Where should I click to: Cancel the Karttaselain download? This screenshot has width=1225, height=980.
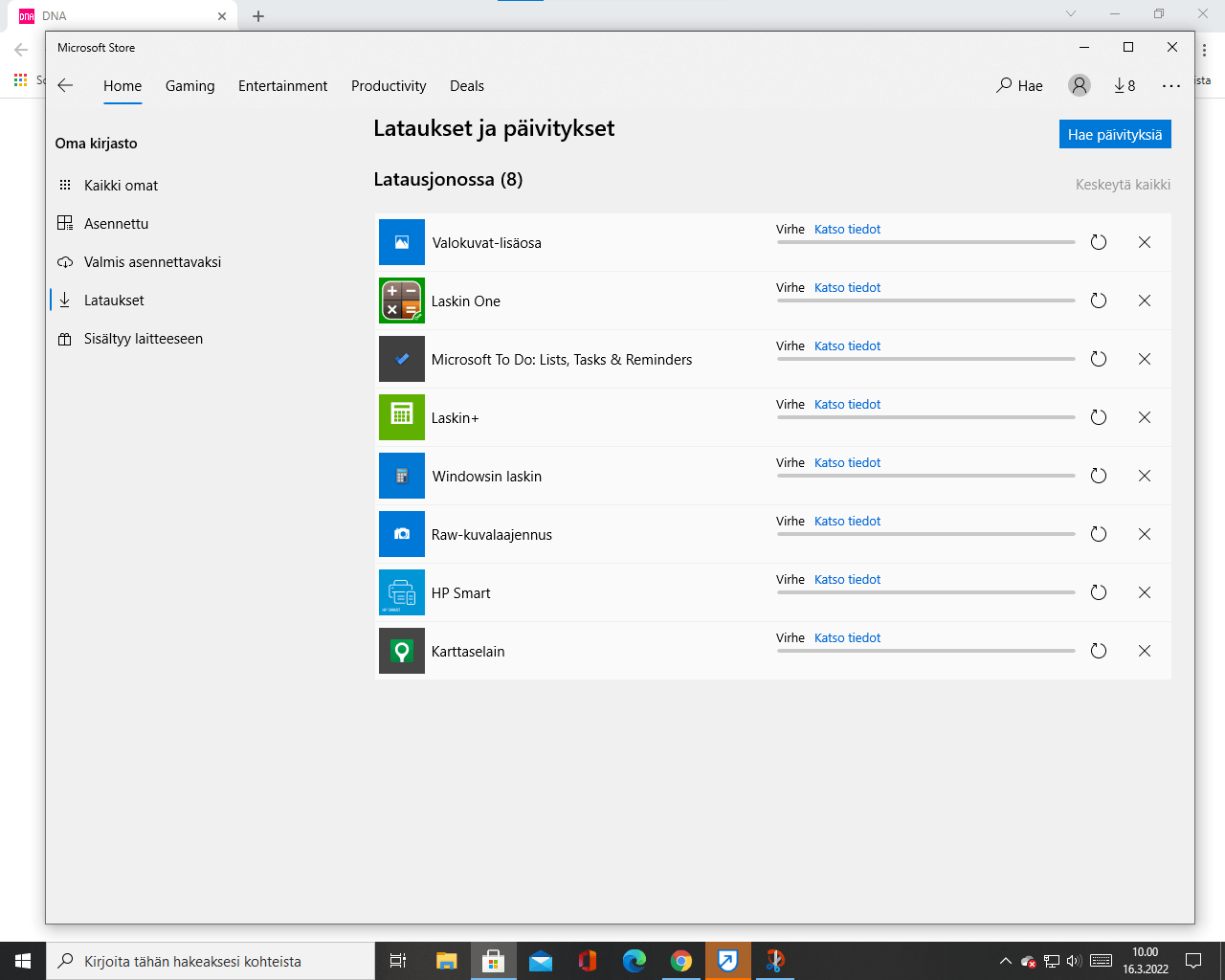(x=1145, y=651)
